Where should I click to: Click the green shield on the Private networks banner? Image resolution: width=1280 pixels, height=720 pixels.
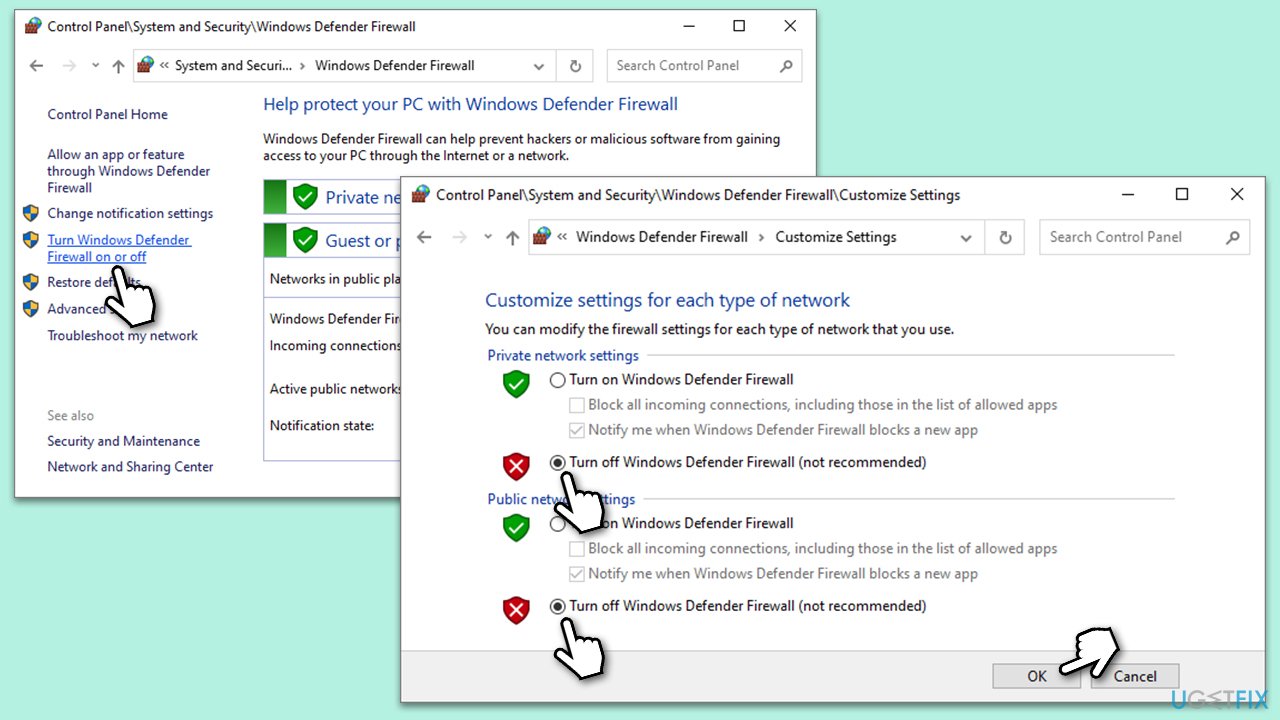[305, 197]
